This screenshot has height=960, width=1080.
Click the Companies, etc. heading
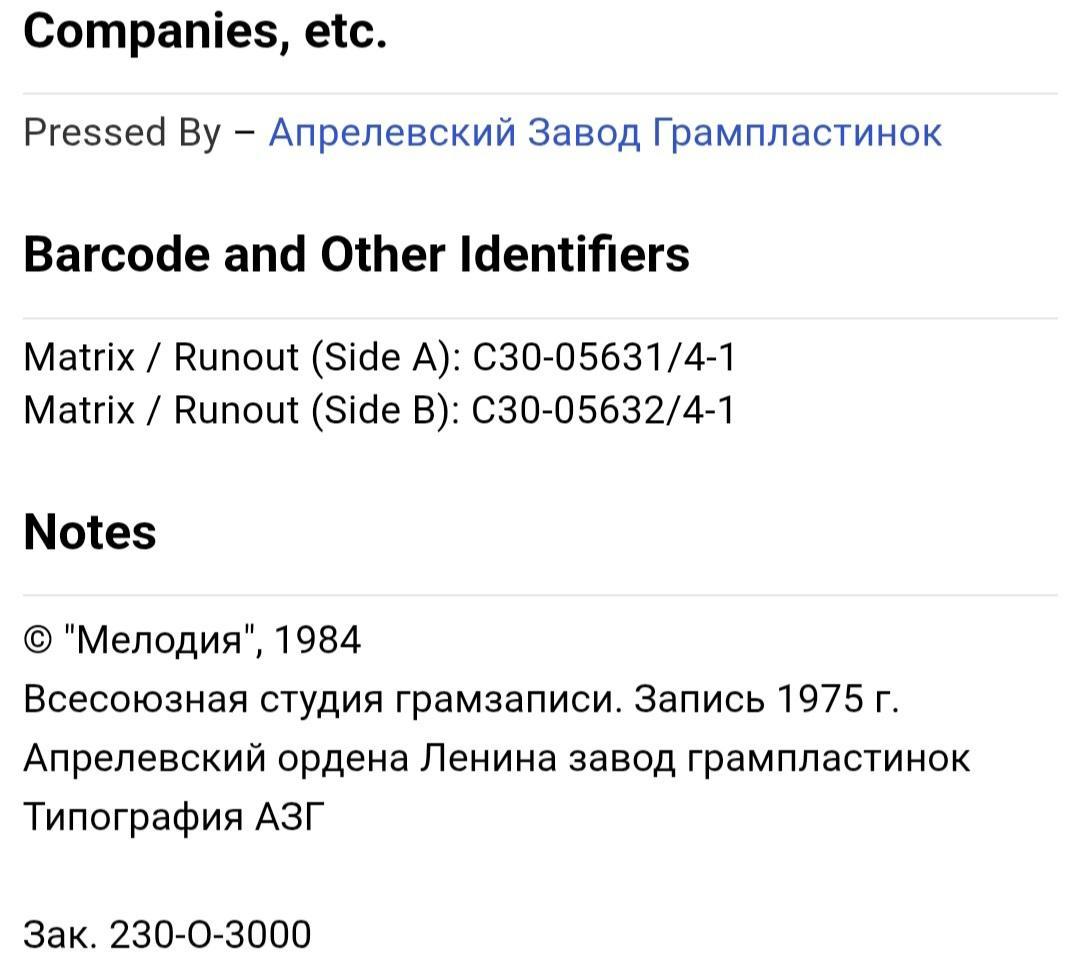tap(205, 32)
